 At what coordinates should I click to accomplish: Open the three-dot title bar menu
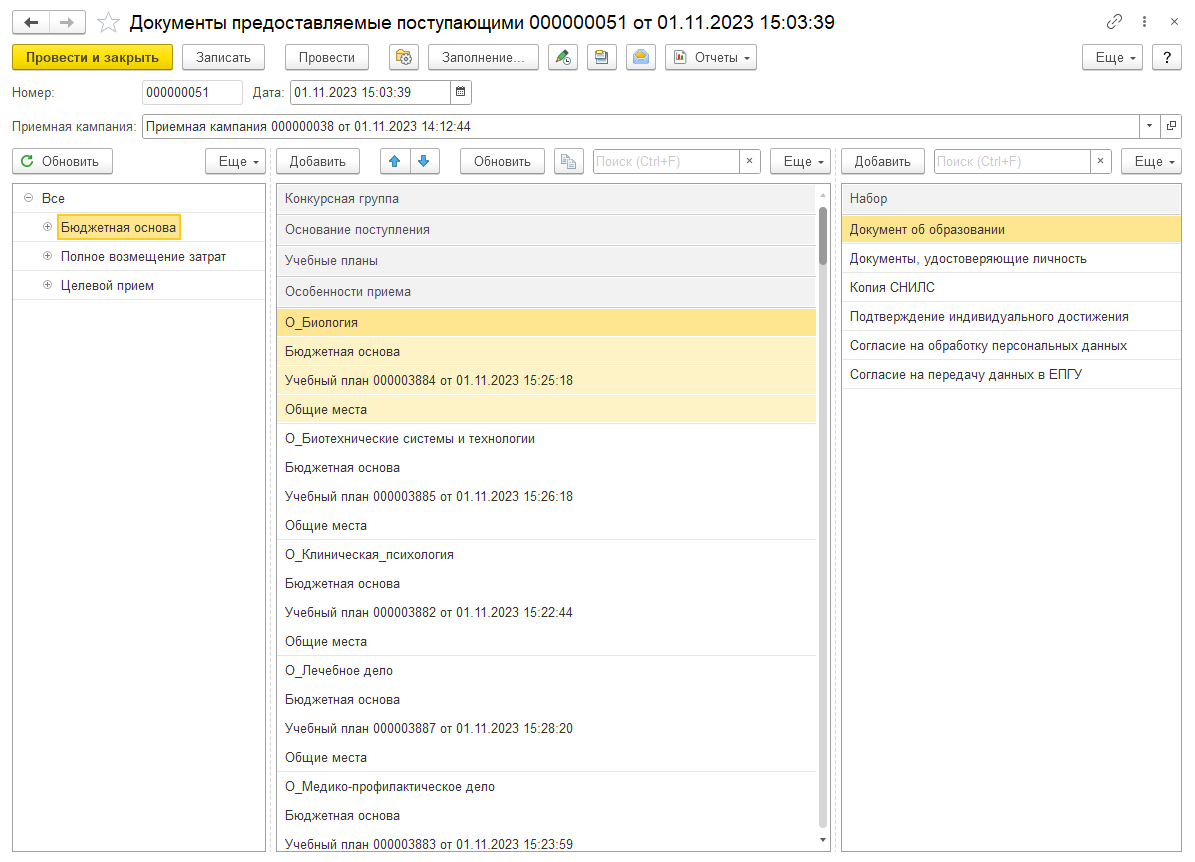[x=1144, y=22]
